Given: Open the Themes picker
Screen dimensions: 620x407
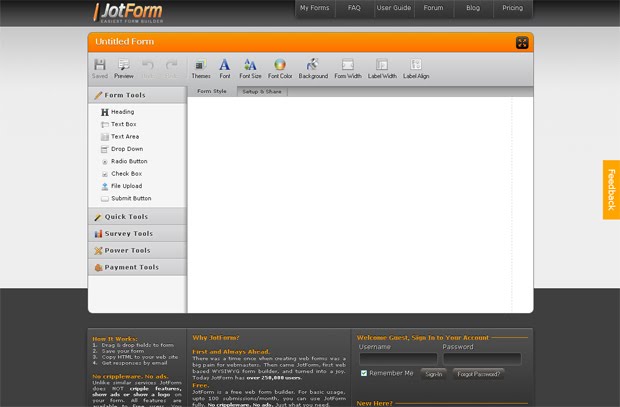Looking at the screenshot, I should point(201,68).
